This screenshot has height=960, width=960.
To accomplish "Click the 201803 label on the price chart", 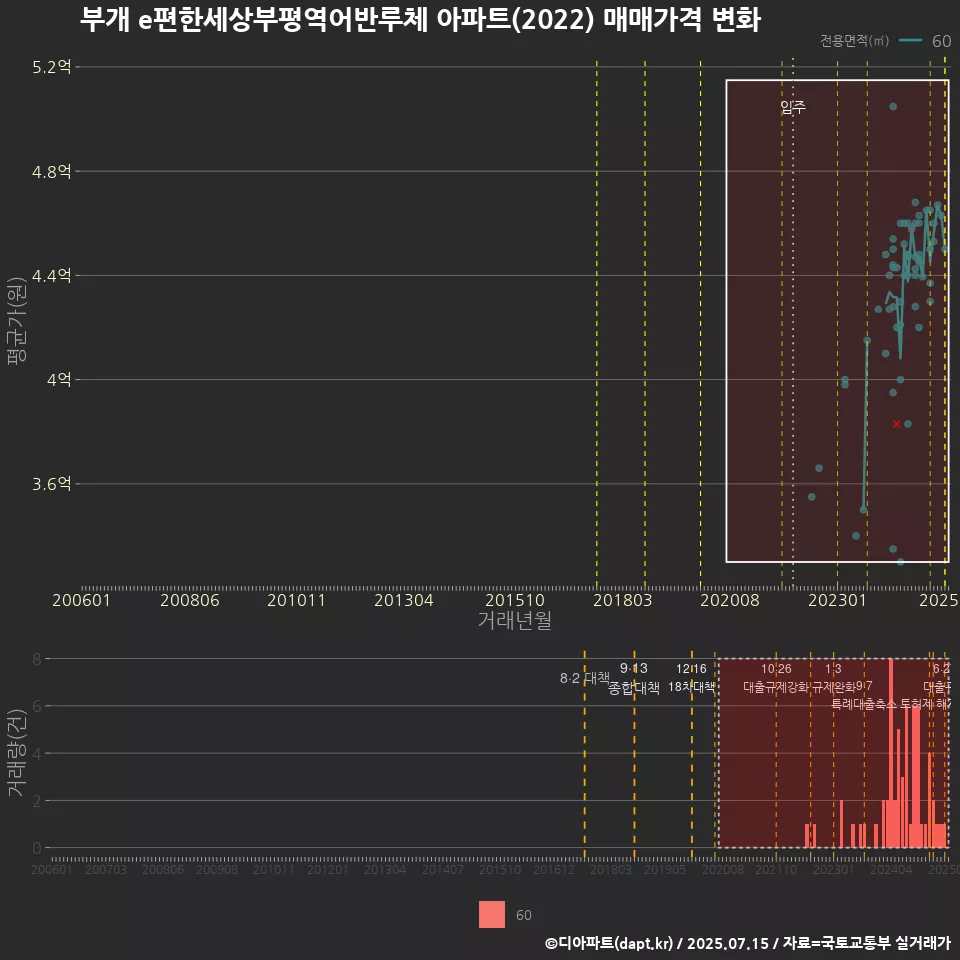I will coord(623,600).
